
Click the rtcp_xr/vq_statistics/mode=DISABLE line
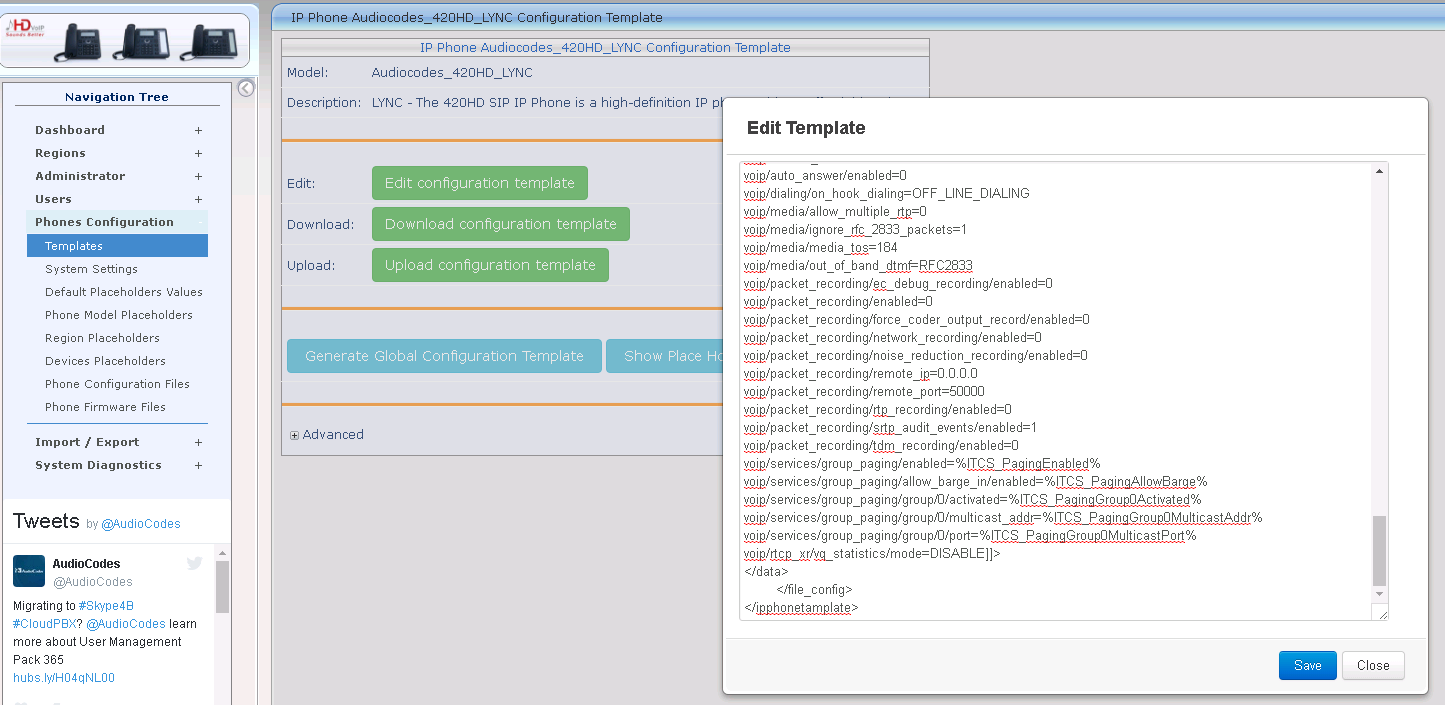(x=872, y=553)
